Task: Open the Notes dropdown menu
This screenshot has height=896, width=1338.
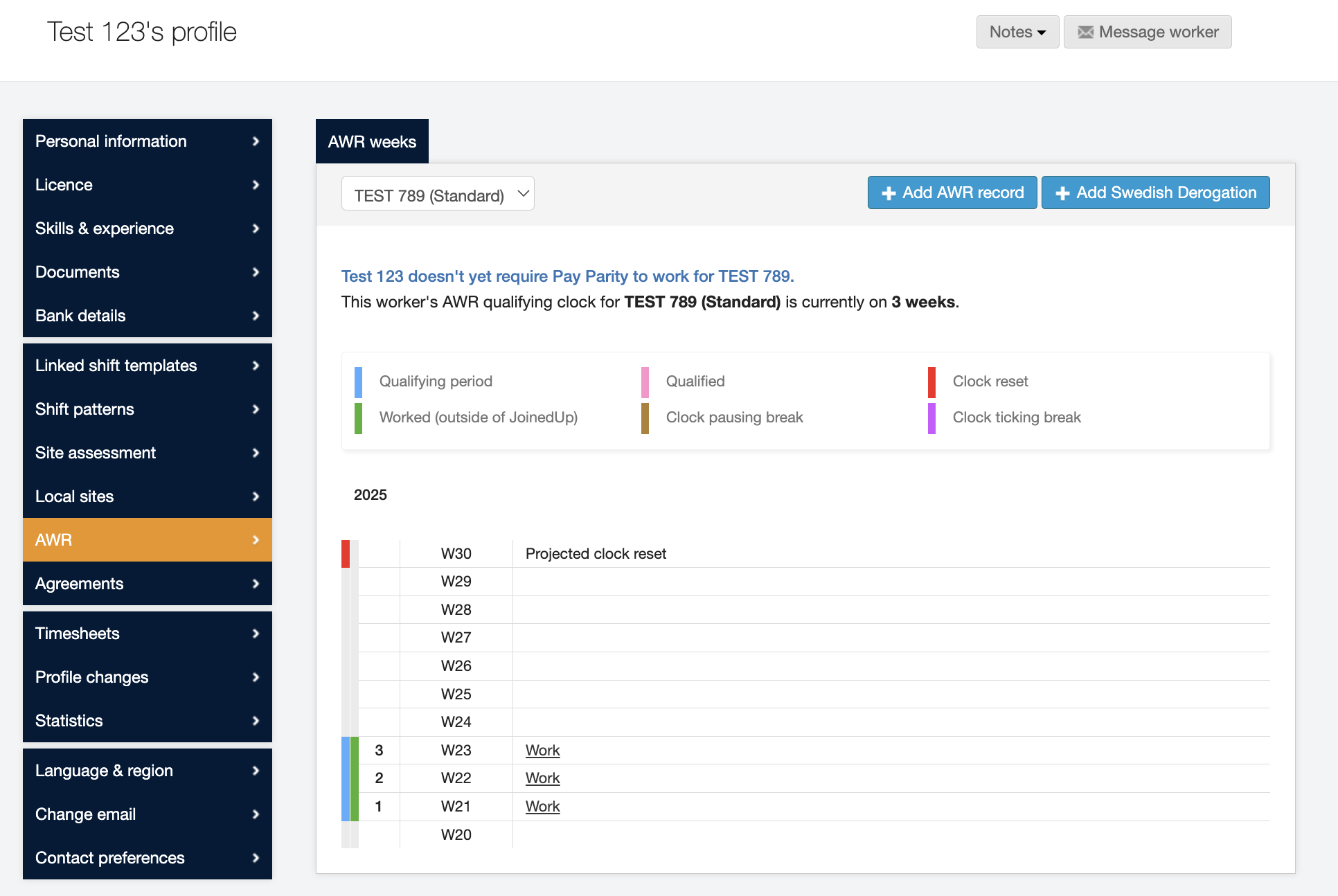Action: (1017, 32)
